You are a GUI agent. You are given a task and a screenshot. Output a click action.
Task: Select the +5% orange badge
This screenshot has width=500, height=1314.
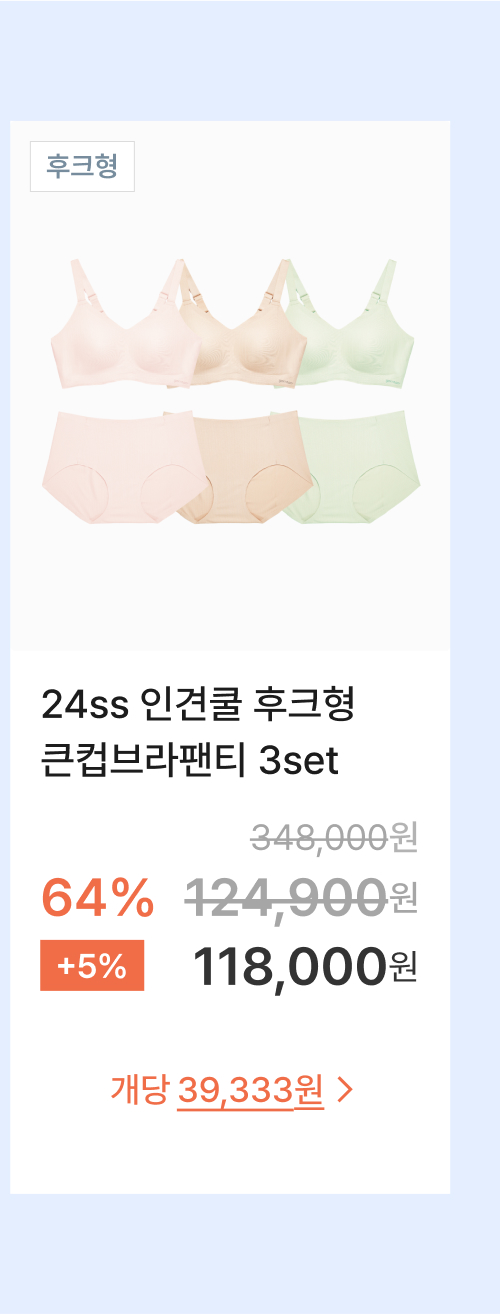pos(92,966)
